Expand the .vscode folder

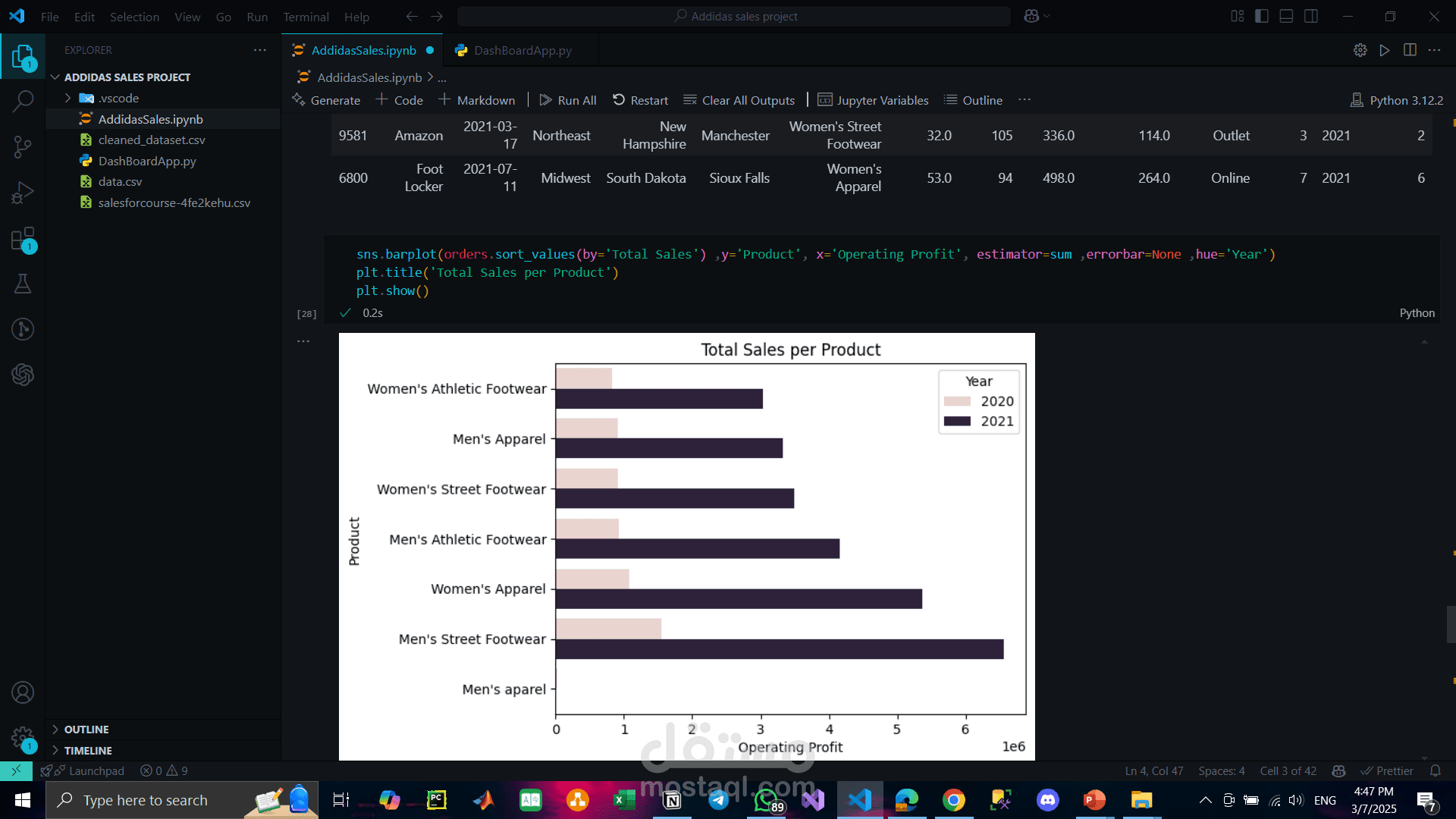[x=68, y=98]
